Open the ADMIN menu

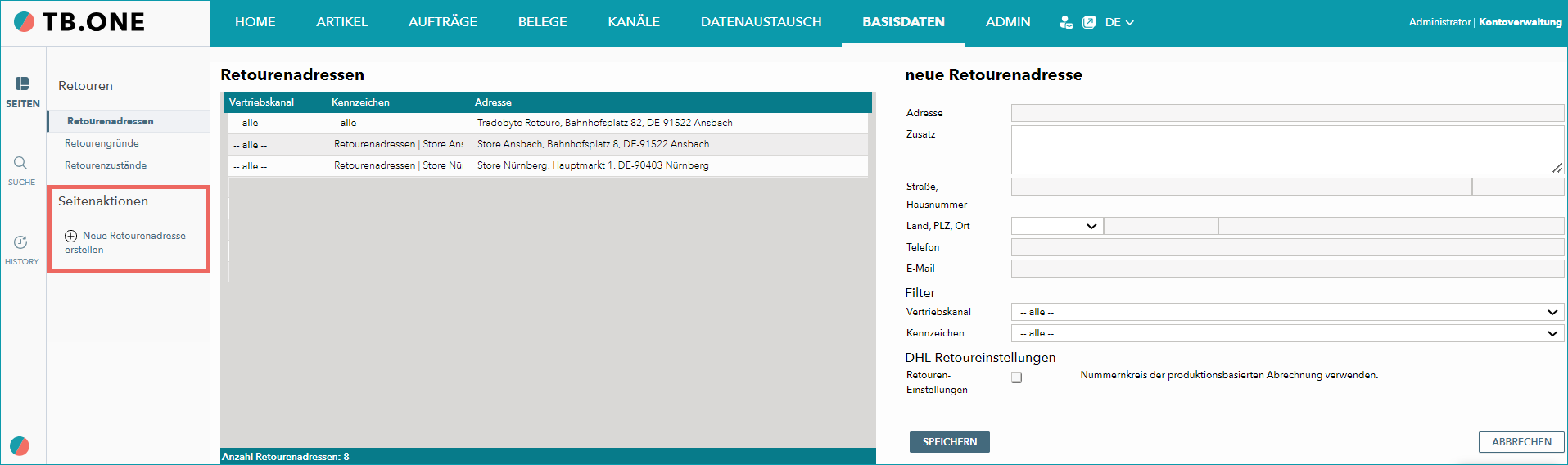click(x=1008, y=22)
